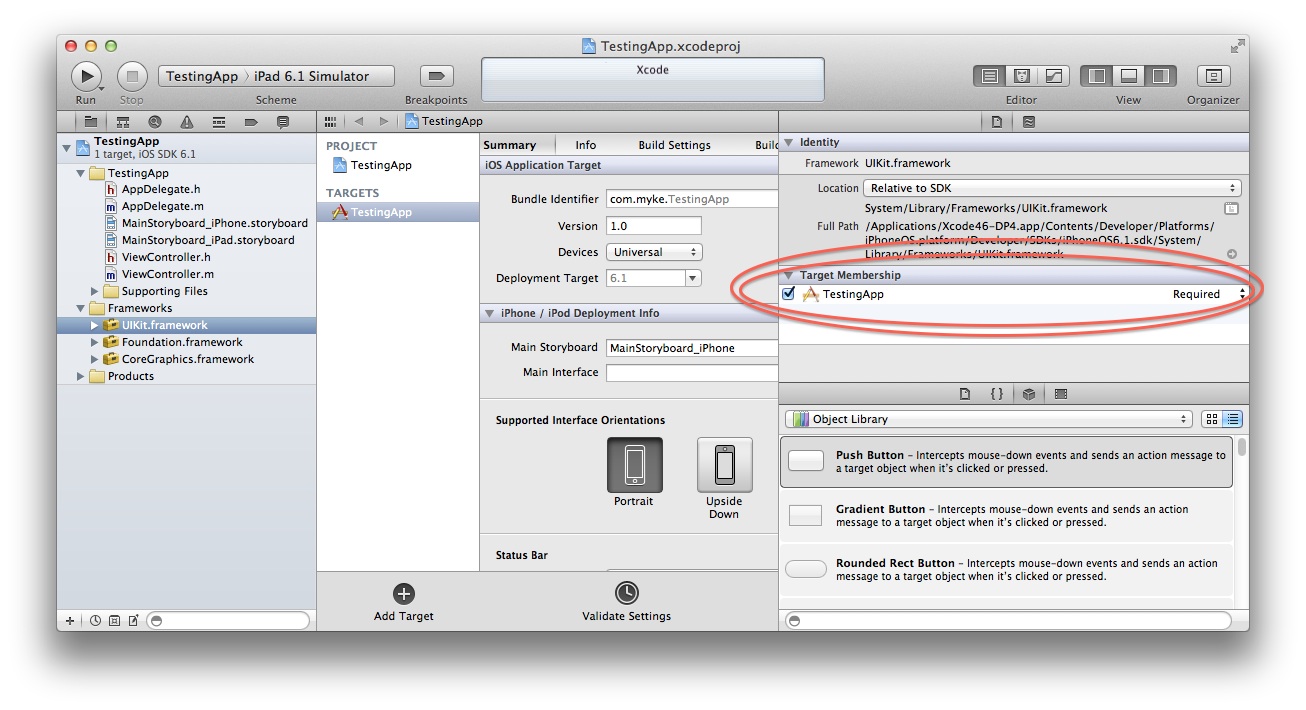The height and width of the screenshot is (710, 1306).
Task: Click the Add Target button
Action: [x=404, y=603]
